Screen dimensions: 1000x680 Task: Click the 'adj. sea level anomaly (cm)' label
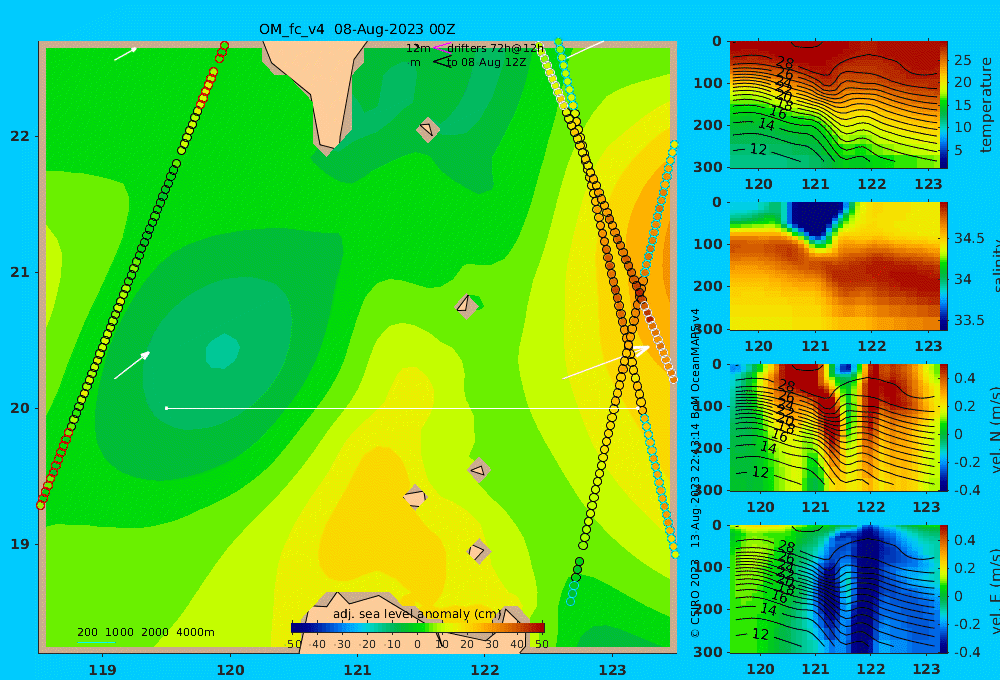coord(417,614)
